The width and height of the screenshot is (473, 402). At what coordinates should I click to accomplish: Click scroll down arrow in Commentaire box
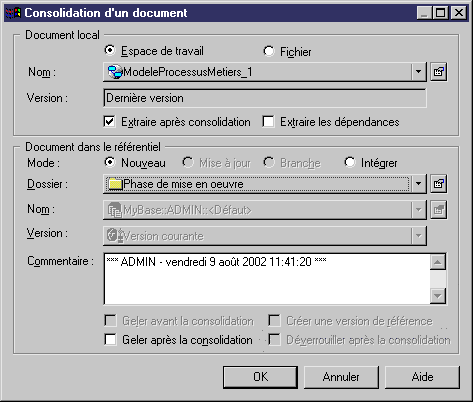438,296
